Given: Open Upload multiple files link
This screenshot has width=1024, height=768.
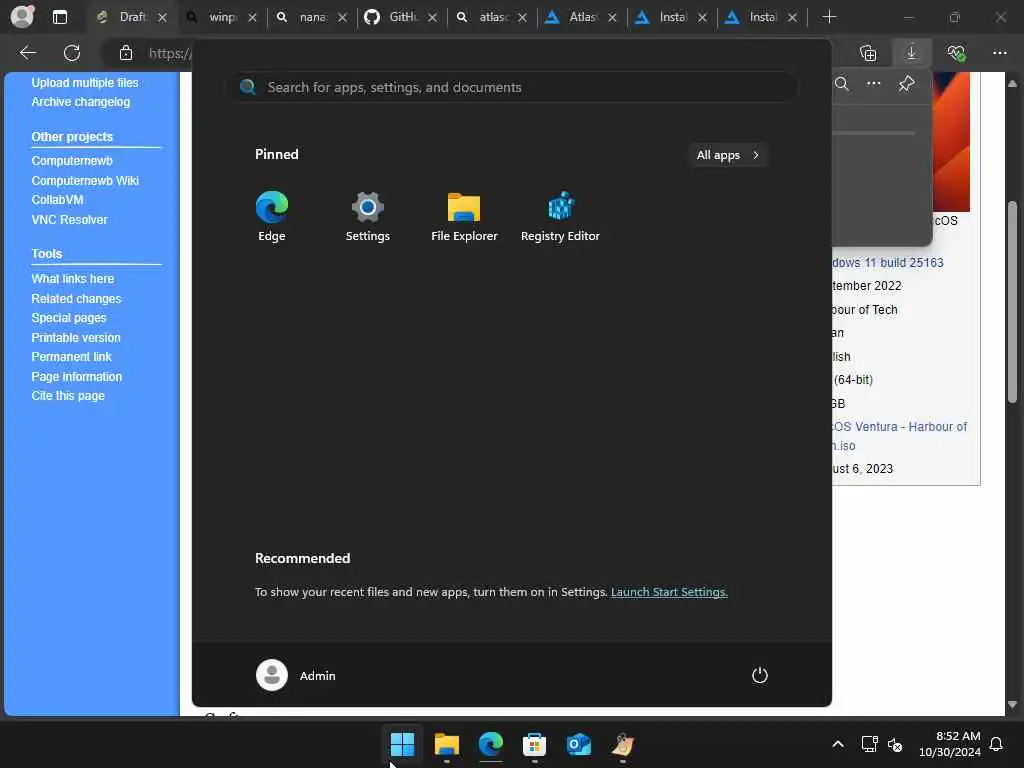Looking at the screenshot, I should pyautogui.click(x=85, y=82).
